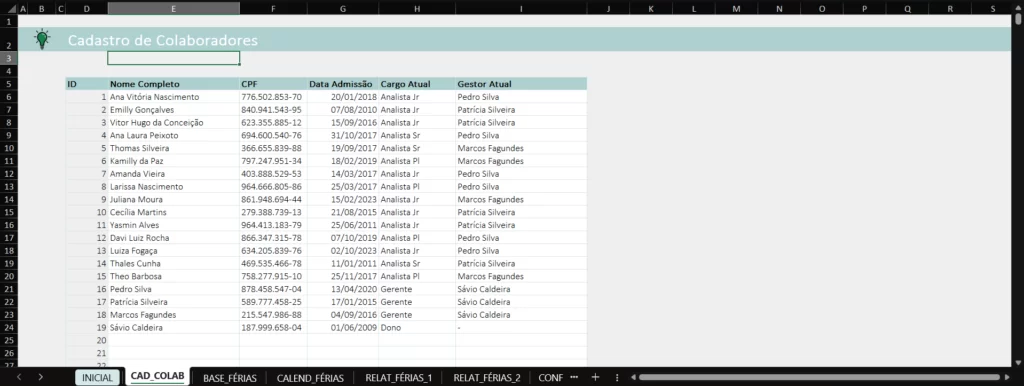Click horizontal scrollbar left arrow
Viewport: 1024px width, 386px height.
tap(633, 377)
